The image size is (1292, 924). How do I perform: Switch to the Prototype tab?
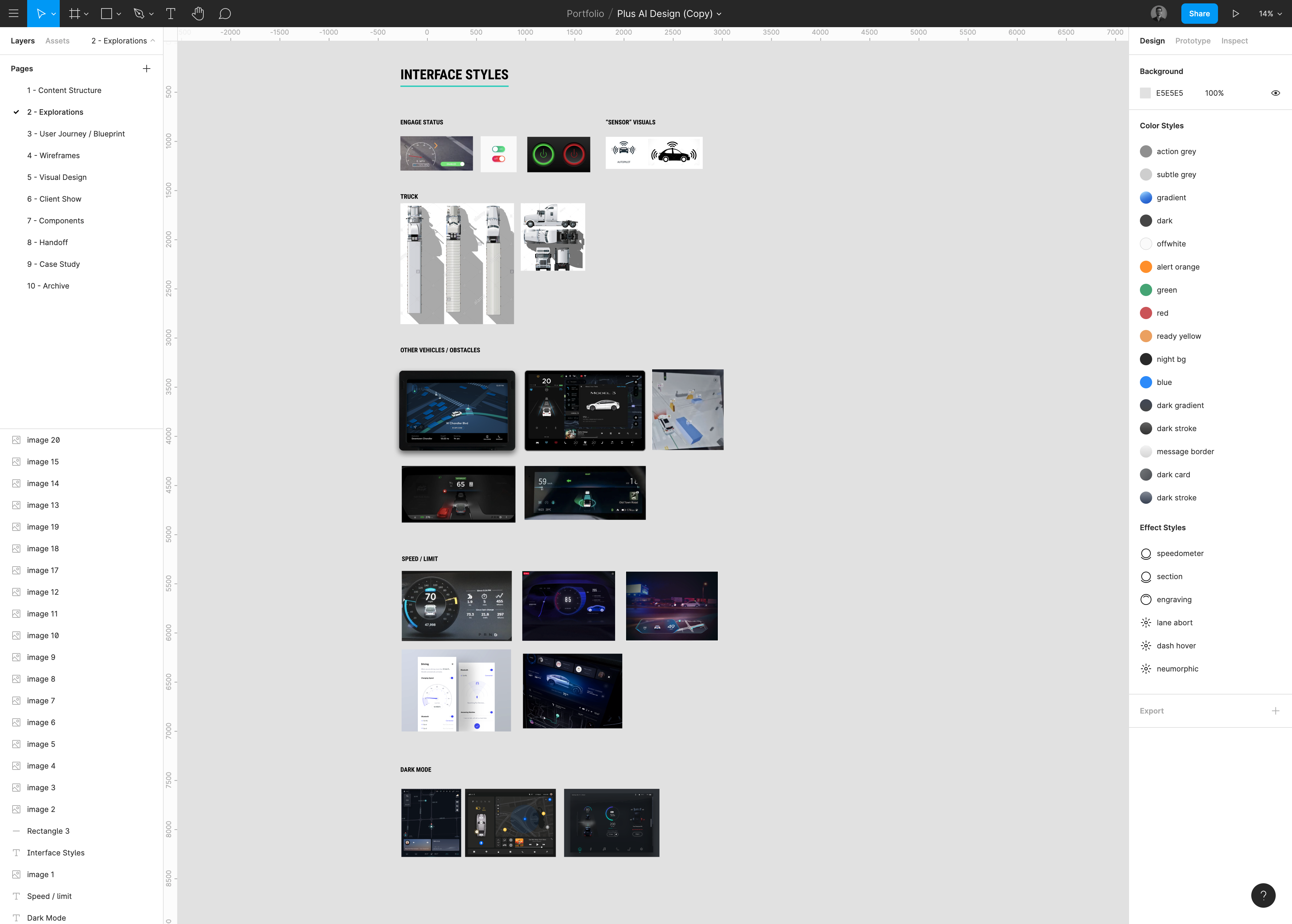[1193, 40]
